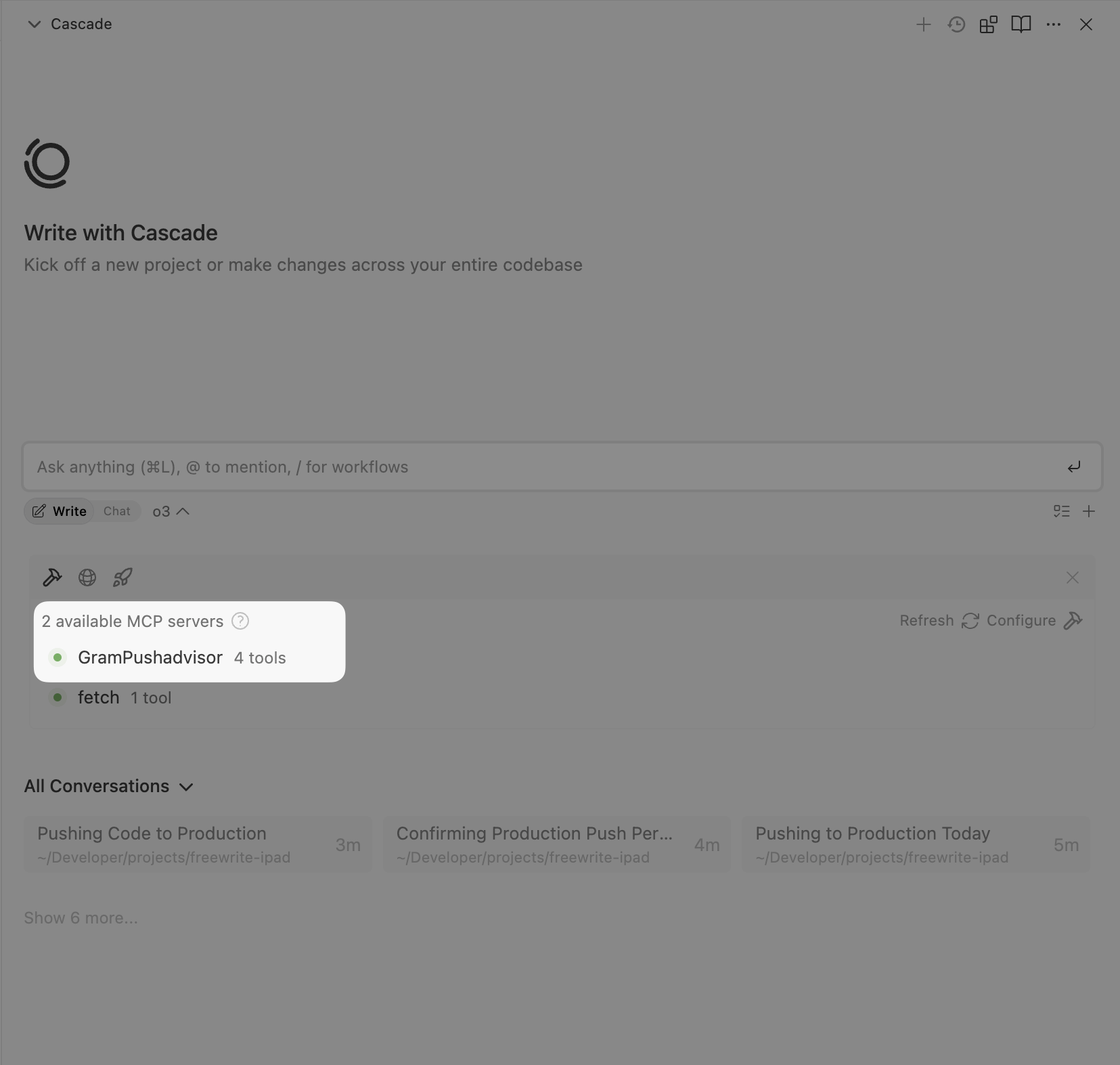Open the customizations blocks icon in header
1120x1065 pixels.
point(988,25)
